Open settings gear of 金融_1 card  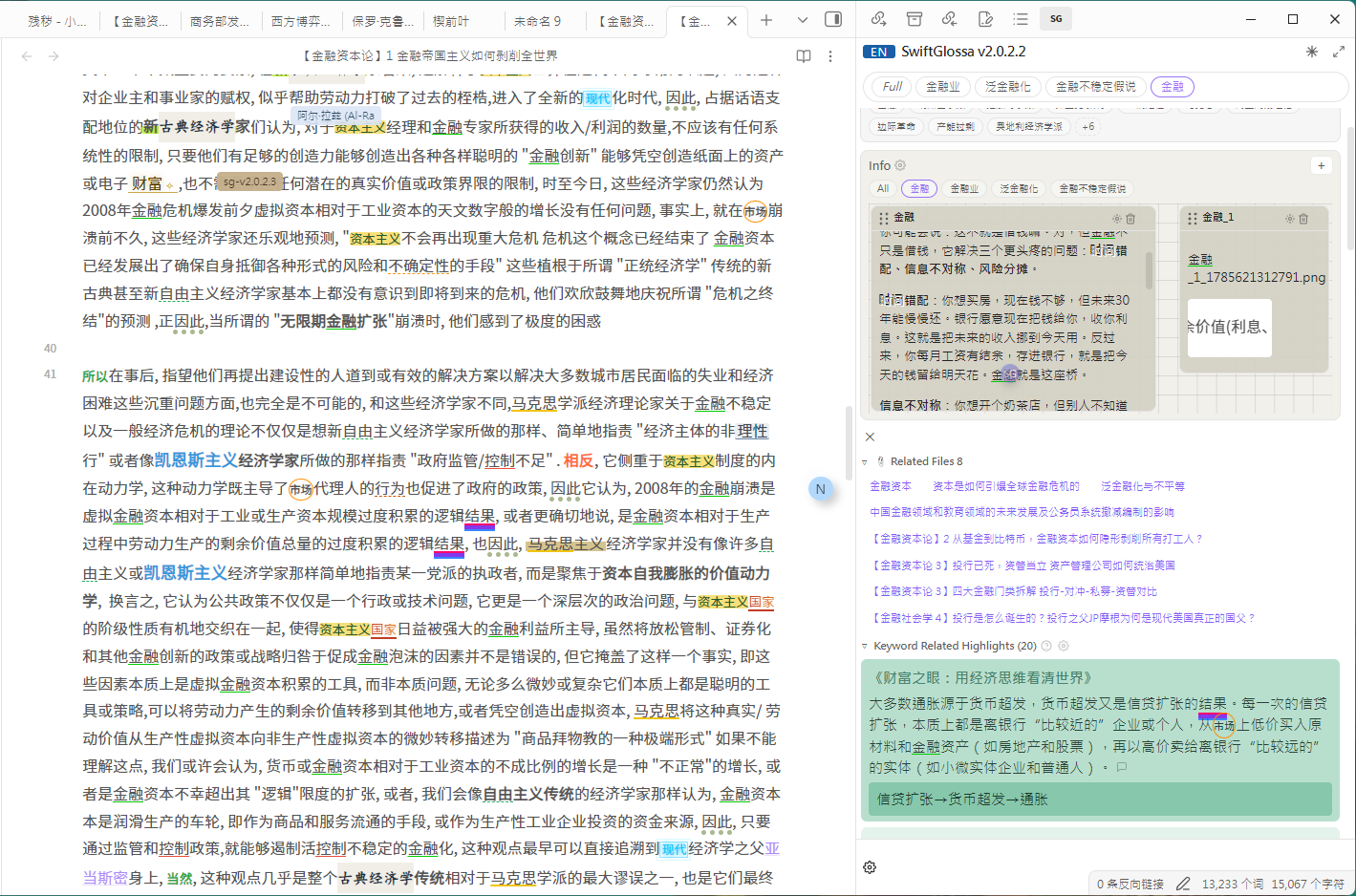1289,219
